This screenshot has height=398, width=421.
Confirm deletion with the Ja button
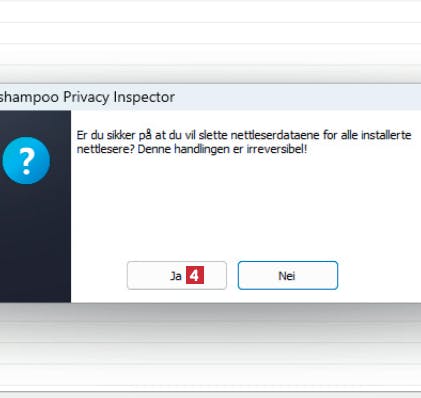pyautogui.click(x=177, y=275)
